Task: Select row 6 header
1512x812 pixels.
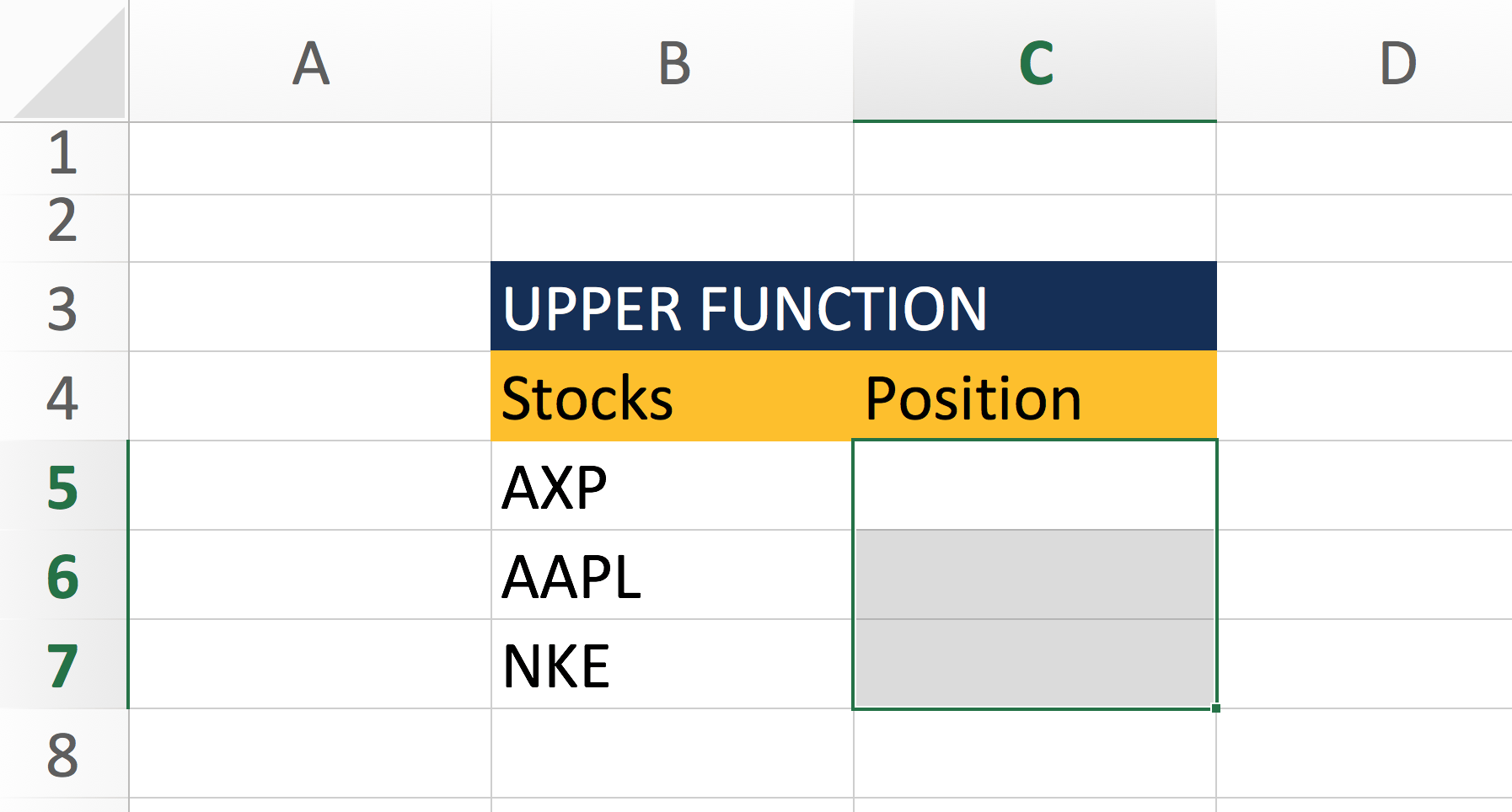Action: click(64, 574)
